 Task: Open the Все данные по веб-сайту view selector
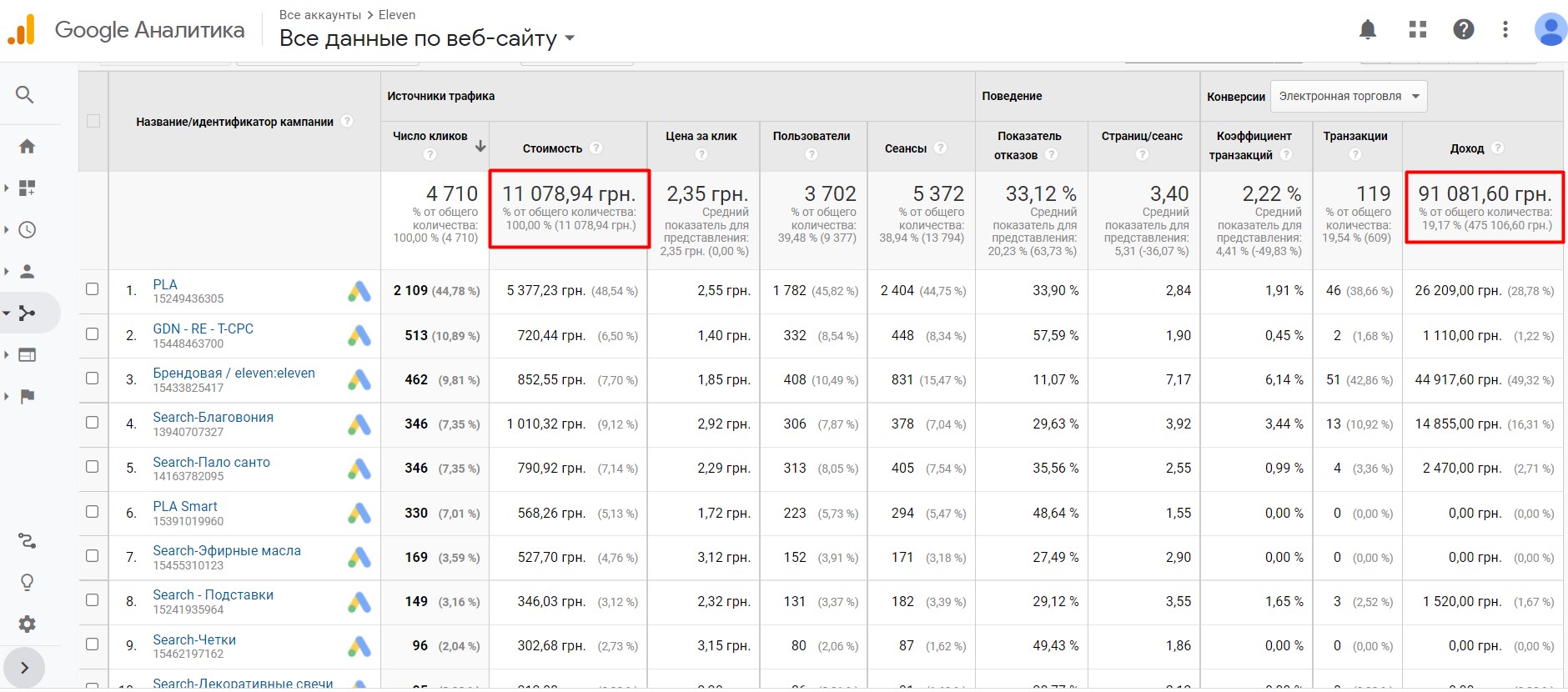click(x=427, y=38)
